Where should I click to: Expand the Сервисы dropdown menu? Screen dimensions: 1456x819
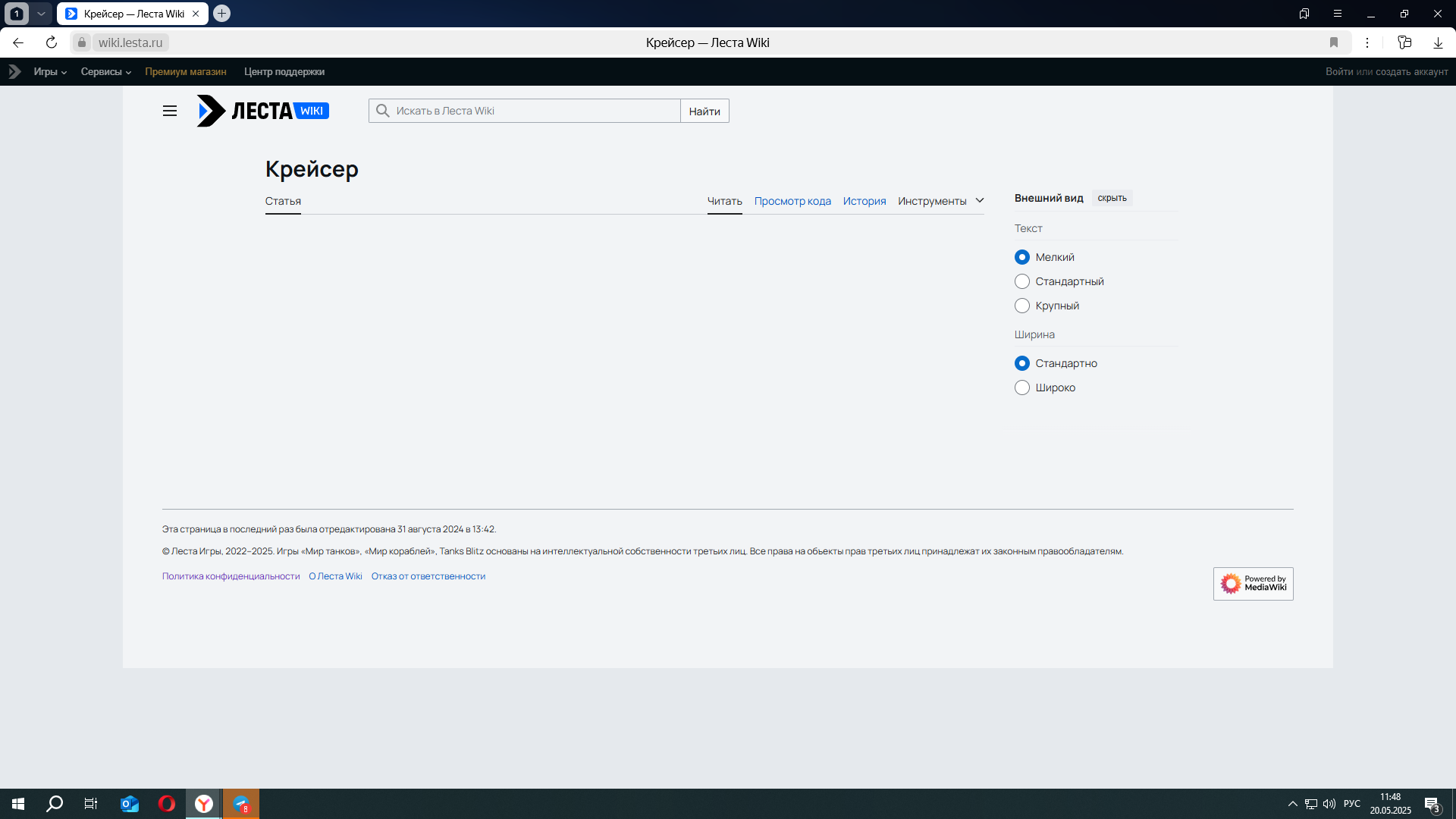click(x=106, y=71)
